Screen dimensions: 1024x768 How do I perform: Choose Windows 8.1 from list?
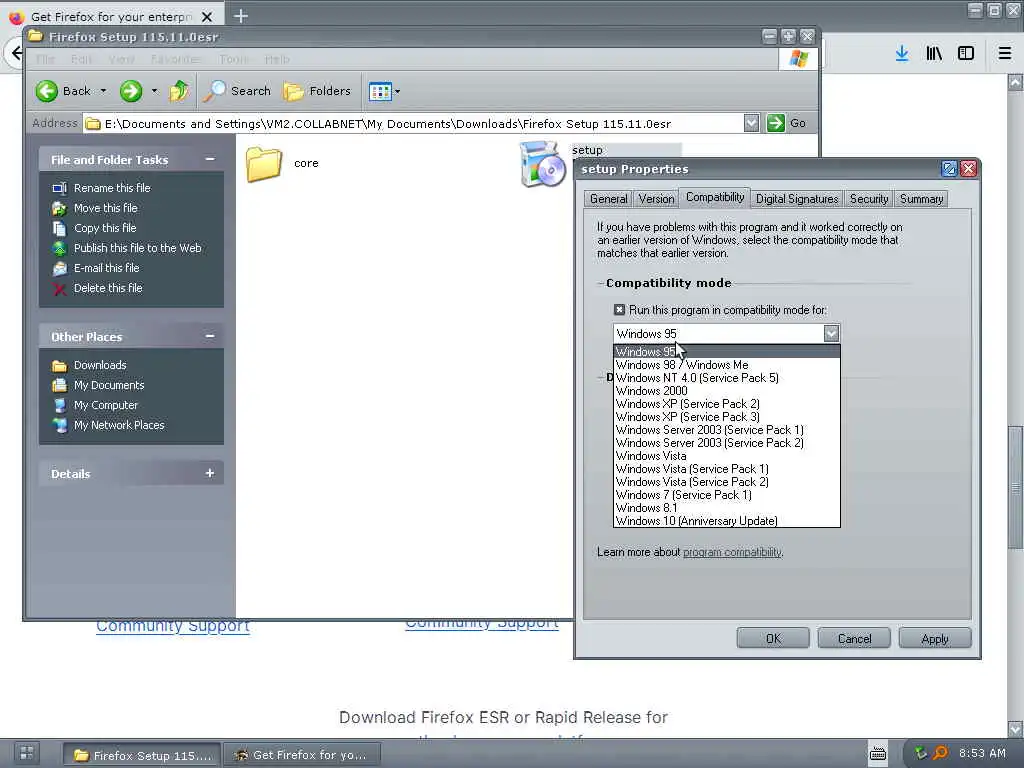click(x=727, y=508)
